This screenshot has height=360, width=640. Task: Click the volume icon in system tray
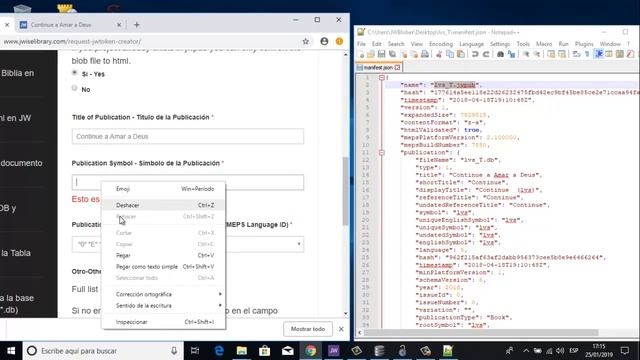(x=560, y=351)
